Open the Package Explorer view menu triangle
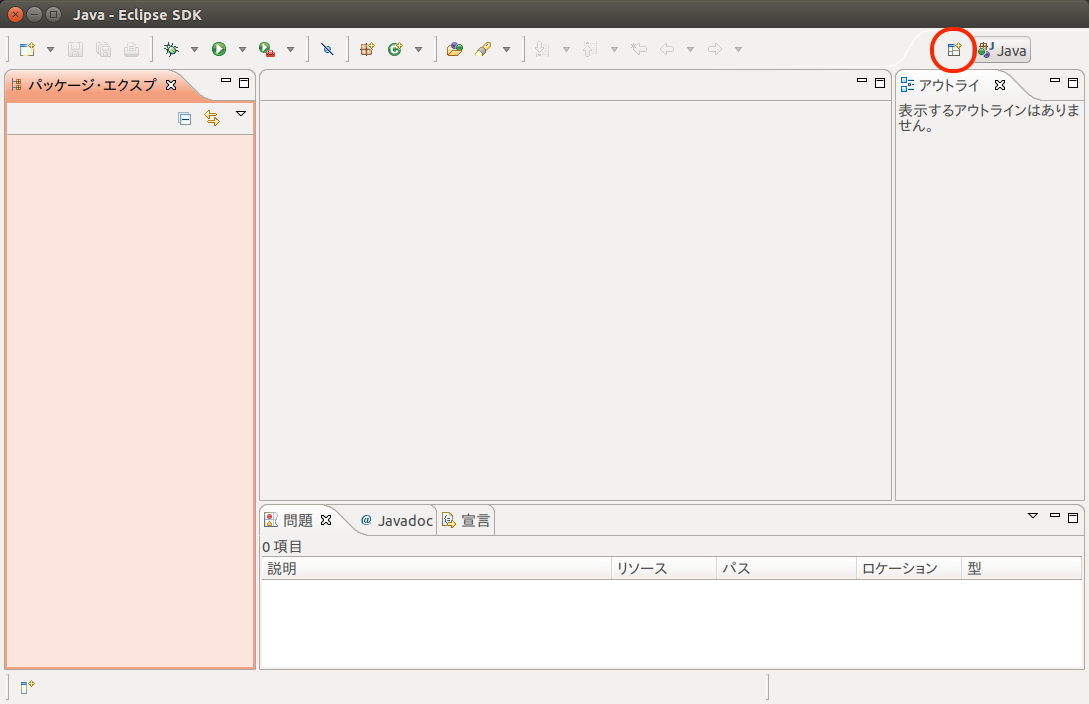 point(241,114)
